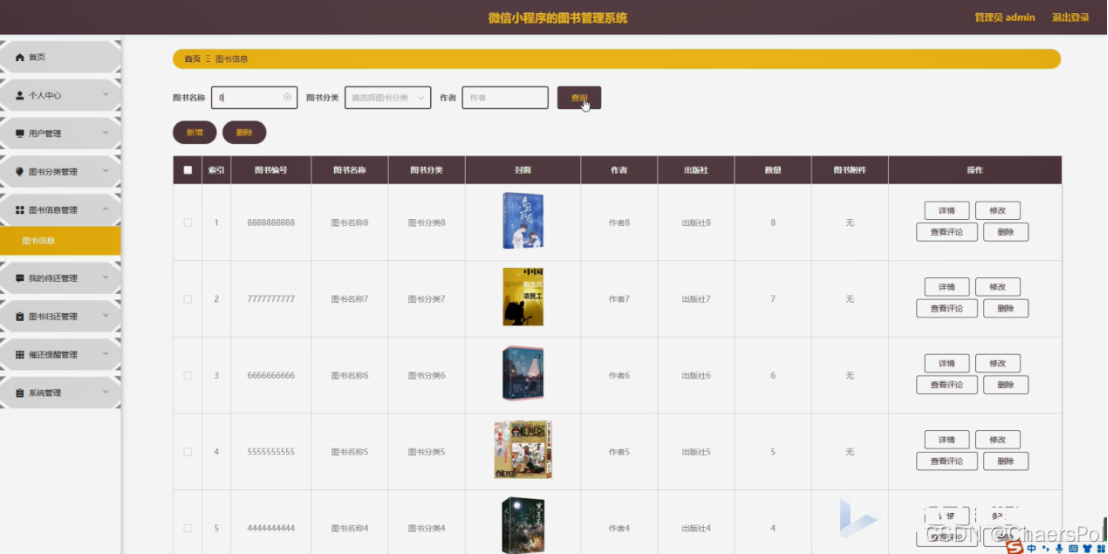Viewport: 1108px width, 554px height.
Task: Click 删除 in the 图书名称7 row
Action: (x=1006, y=308)
